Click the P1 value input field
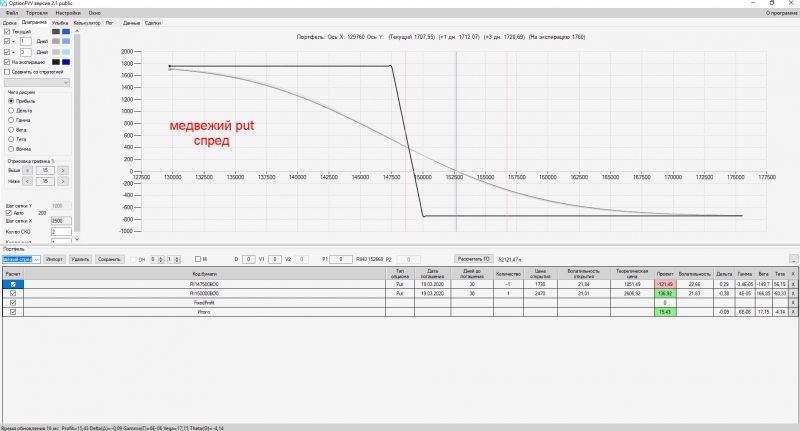This screenshot has width=800, height=431. click(341, 259)
